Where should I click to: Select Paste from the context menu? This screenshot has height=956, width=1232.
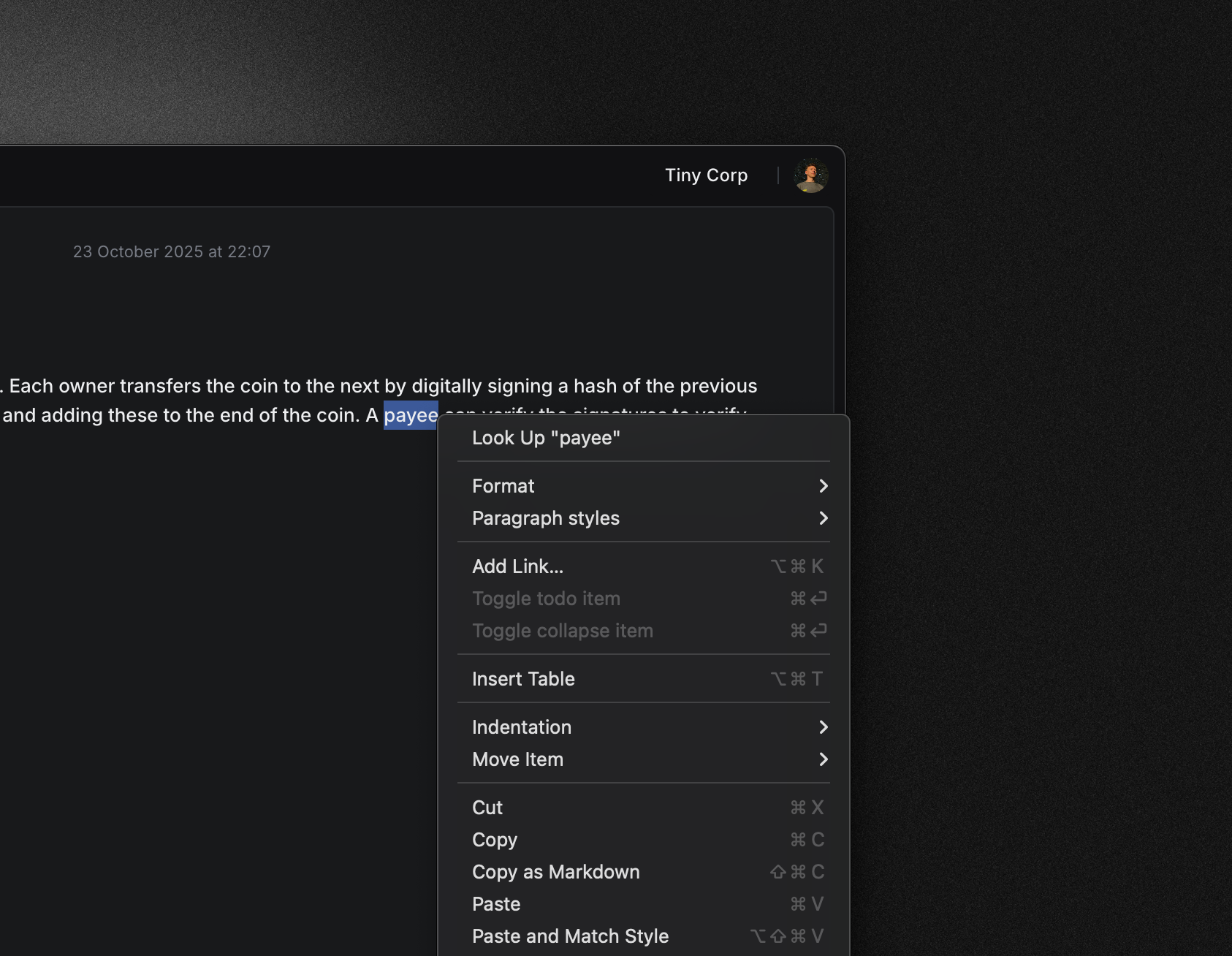496,904
